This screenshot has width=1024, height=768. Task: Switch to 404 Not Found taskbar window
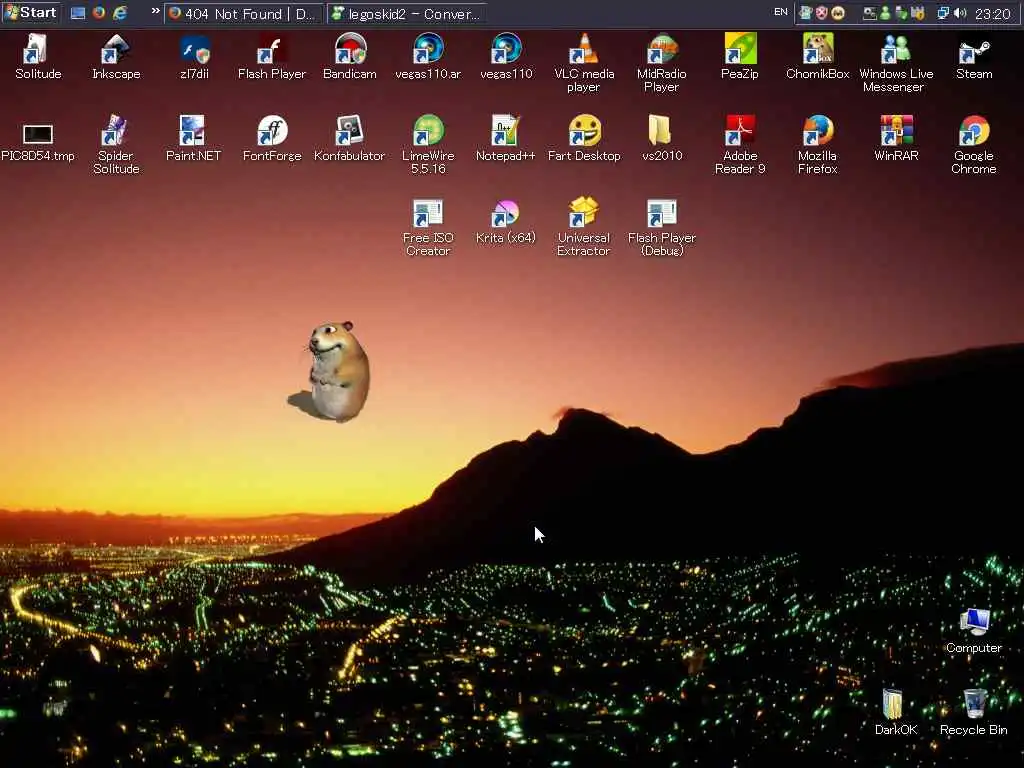tap(243, 13)
